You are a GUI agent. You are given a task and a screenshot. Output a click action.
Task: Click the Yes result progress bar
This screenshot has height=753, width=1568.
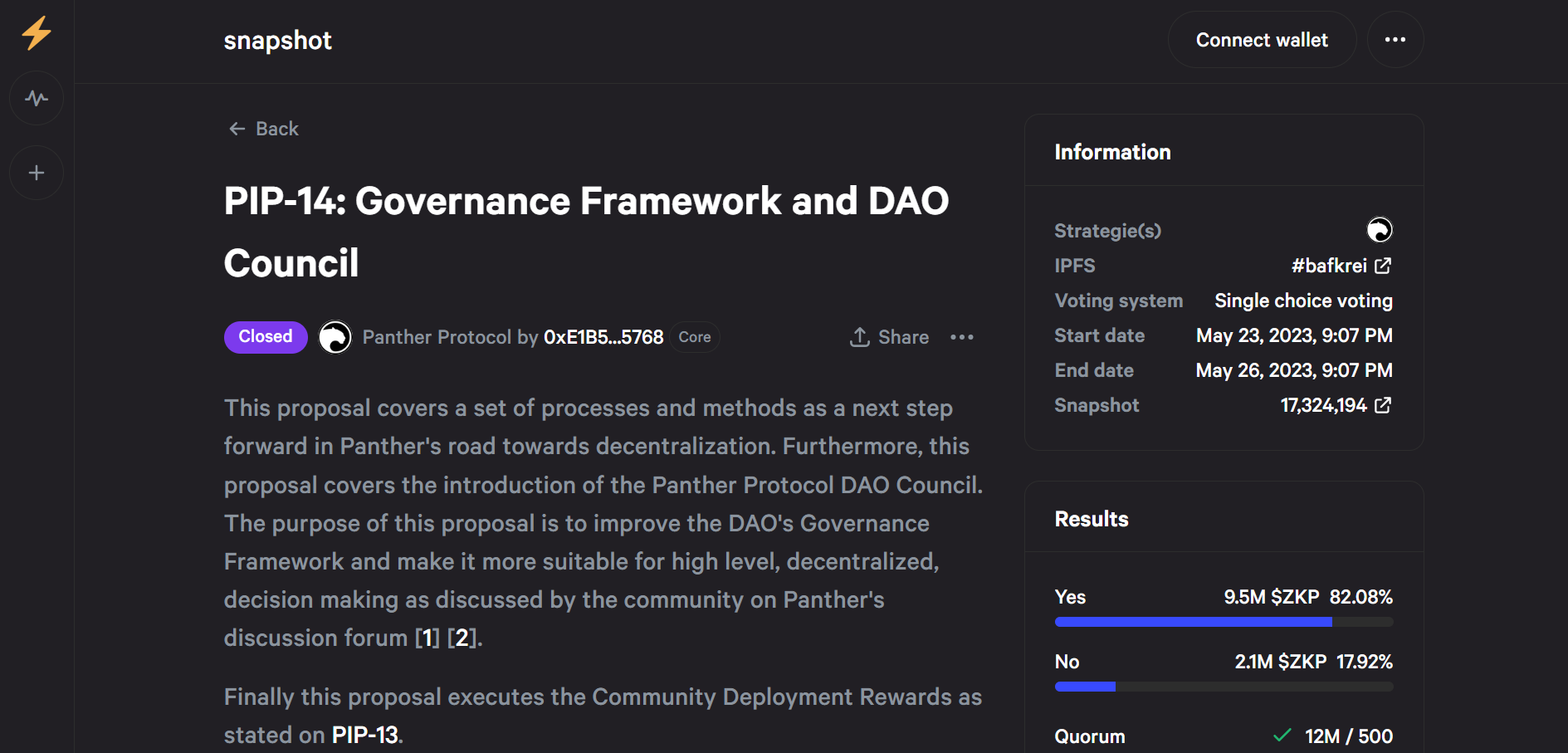tap(1224, 622)
